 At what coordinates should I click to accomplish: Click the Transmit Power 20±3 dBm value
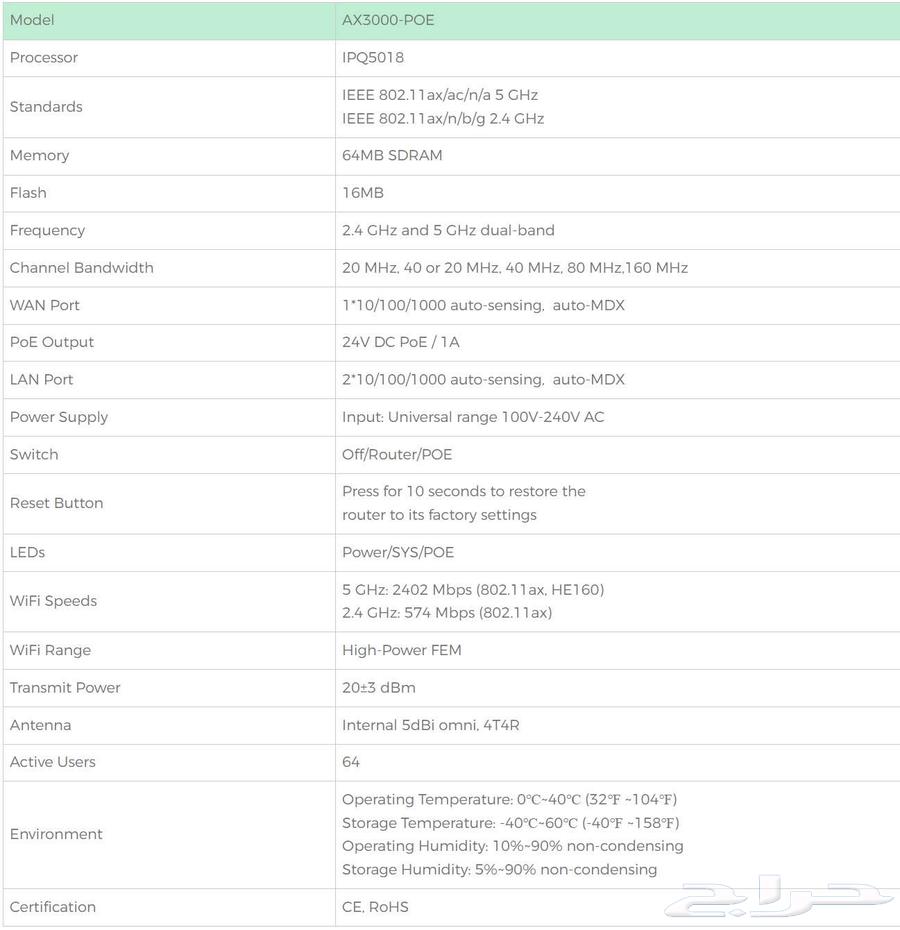pos(379,688)
